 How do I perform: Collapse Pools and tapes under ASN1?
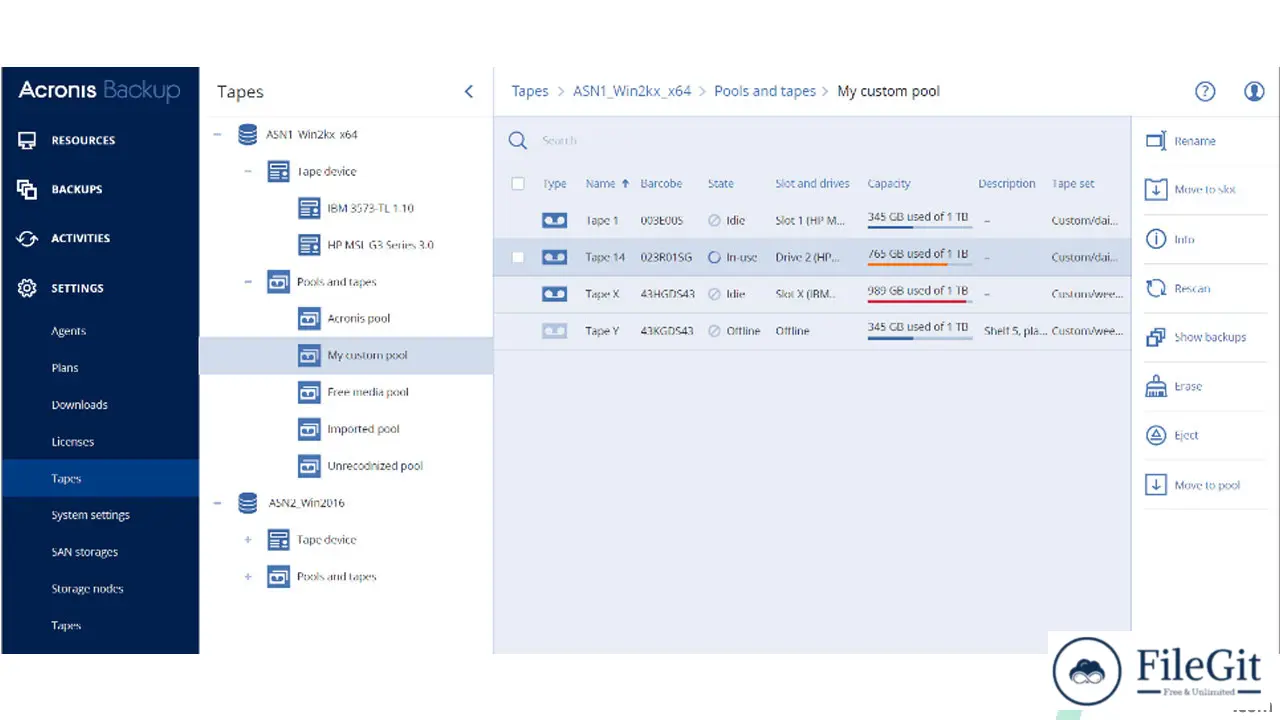(x=248, y=282)
